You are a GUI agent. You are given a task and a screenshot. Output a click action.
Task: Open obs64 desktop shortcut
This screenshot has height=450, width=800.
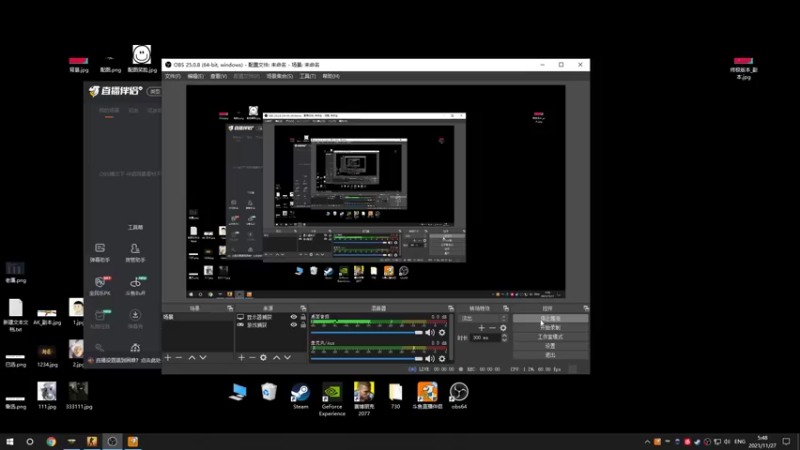(459, 396)
